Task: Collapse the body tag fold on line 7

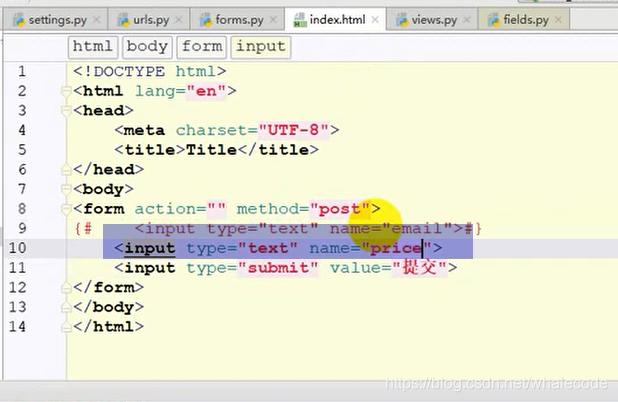Action: pos(66,189)
